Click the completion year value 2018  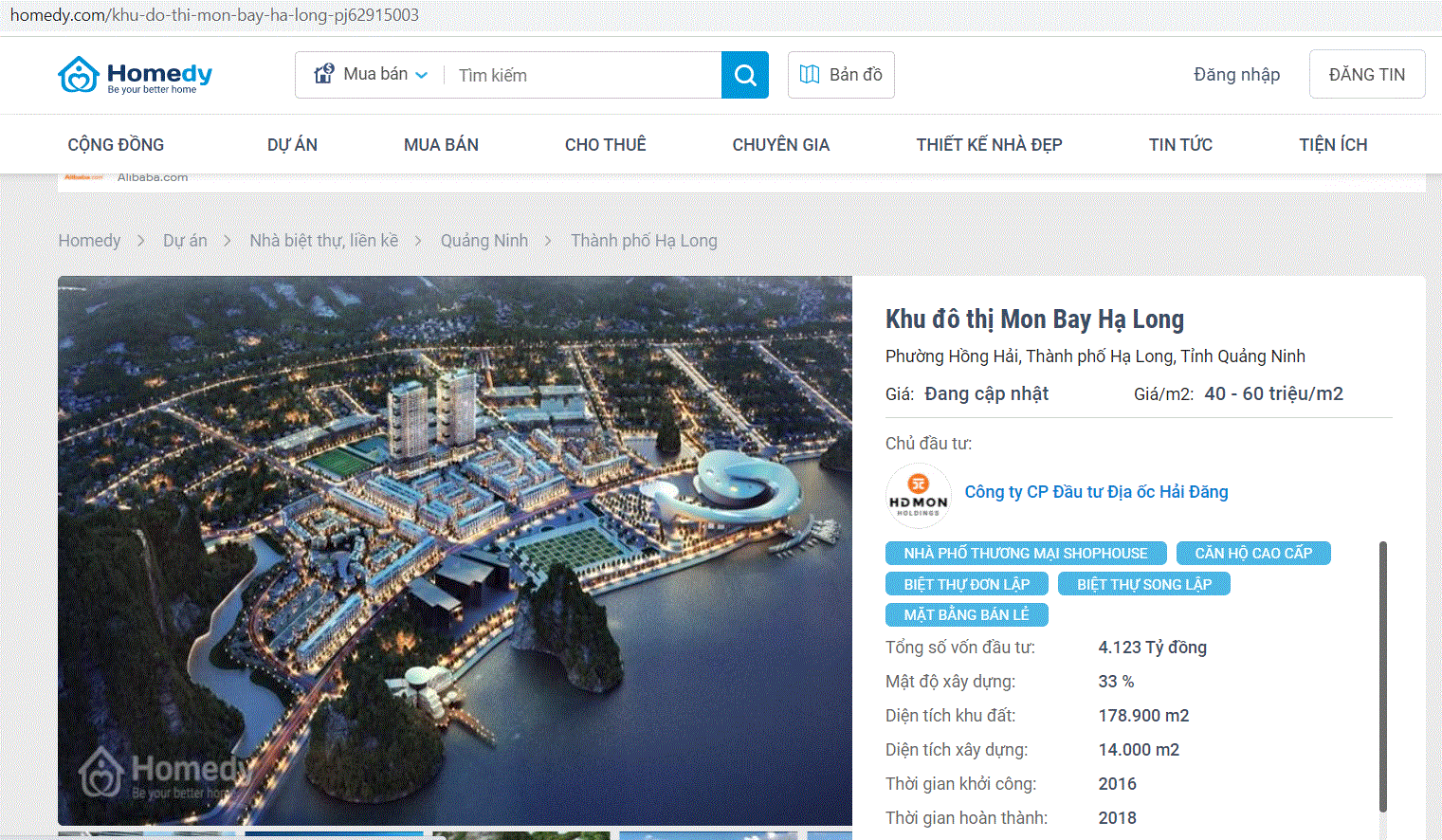(1117, 818)
